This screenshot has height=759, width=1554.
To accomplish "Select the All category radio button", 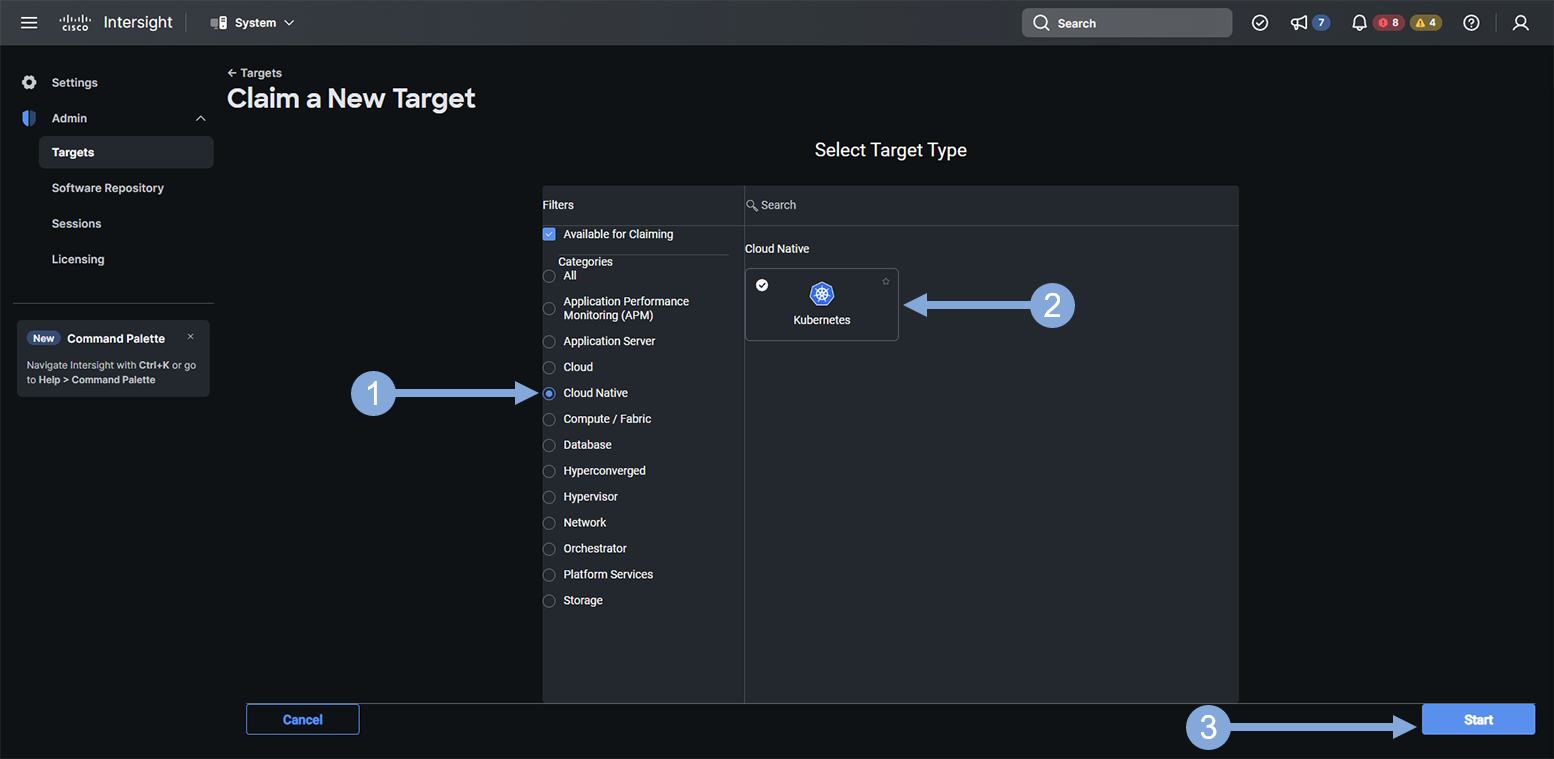I will tap(549, 276).
